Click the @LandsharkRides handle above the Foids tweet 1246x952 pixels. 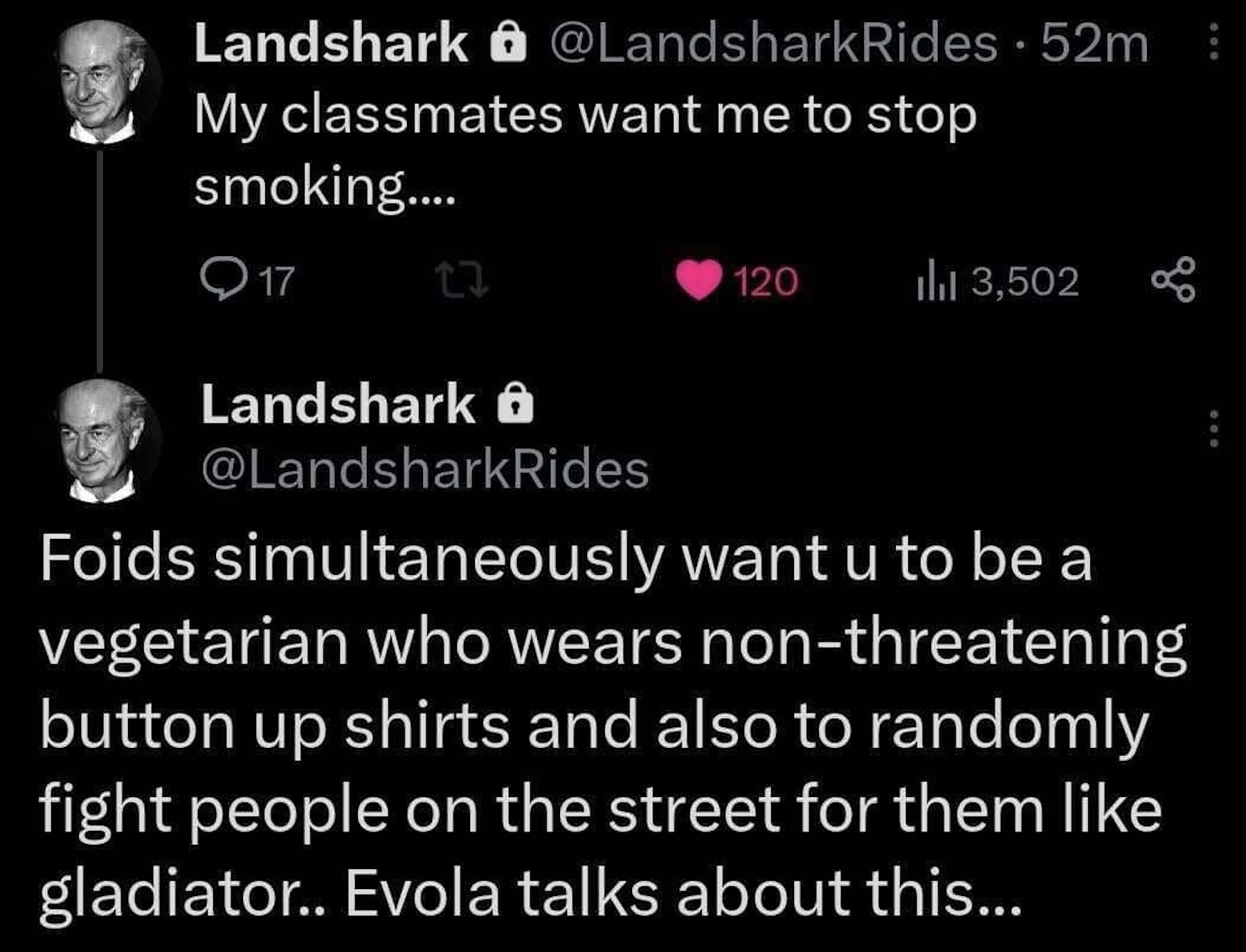pos(425,470)
